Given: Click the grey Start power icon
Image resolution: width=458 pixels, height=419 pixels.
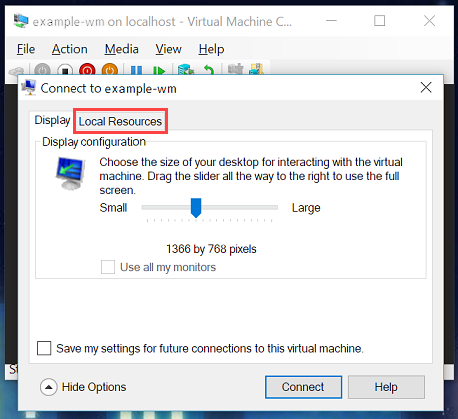Looking at the screenshot, I should coord(42,70).
